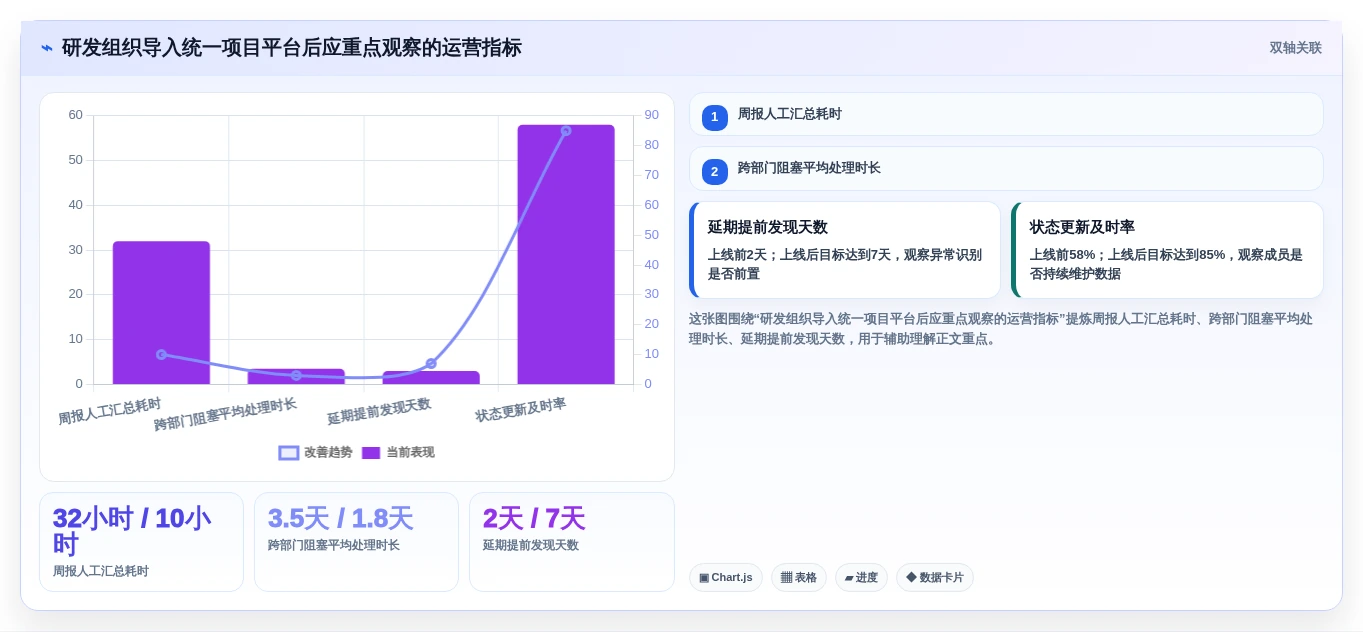Toggle the 当前表现 legend entry
Viewport: 1363px width, 632px height.
(398, 452)
